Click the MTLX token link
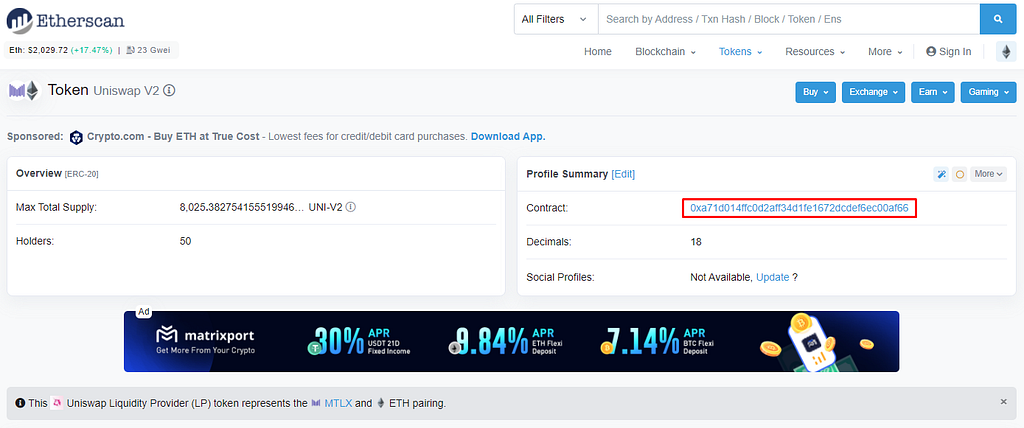The width and height of the screenshot is (1024, 428). (338, 403)
